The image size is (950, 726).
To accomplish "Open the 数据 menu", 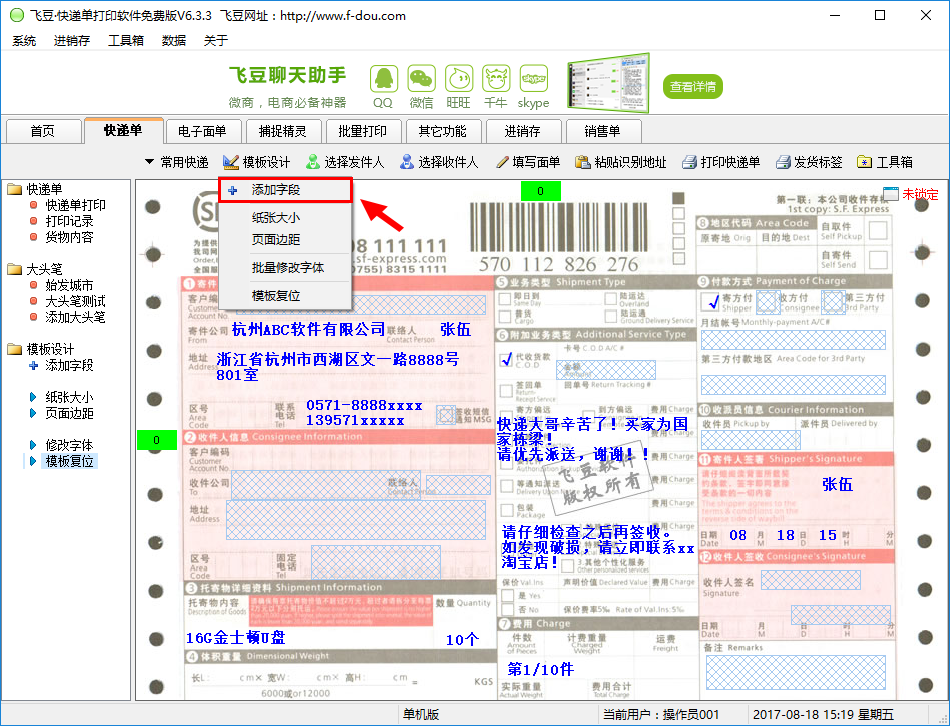I will tap(174, 41).
